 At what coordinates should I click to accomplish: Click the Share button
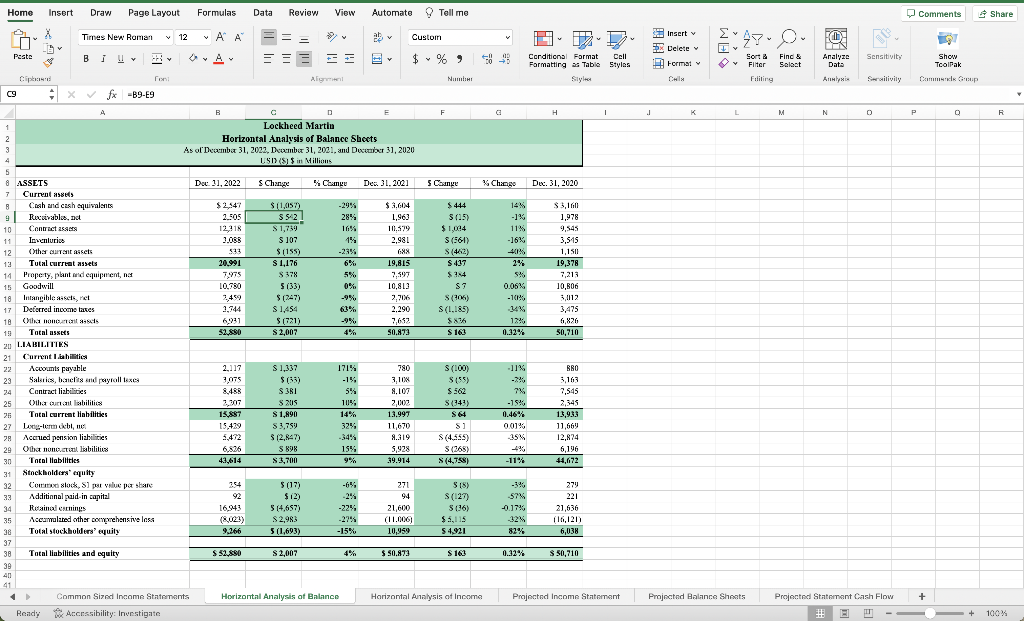pyautogui.click(x=993, y=13)
